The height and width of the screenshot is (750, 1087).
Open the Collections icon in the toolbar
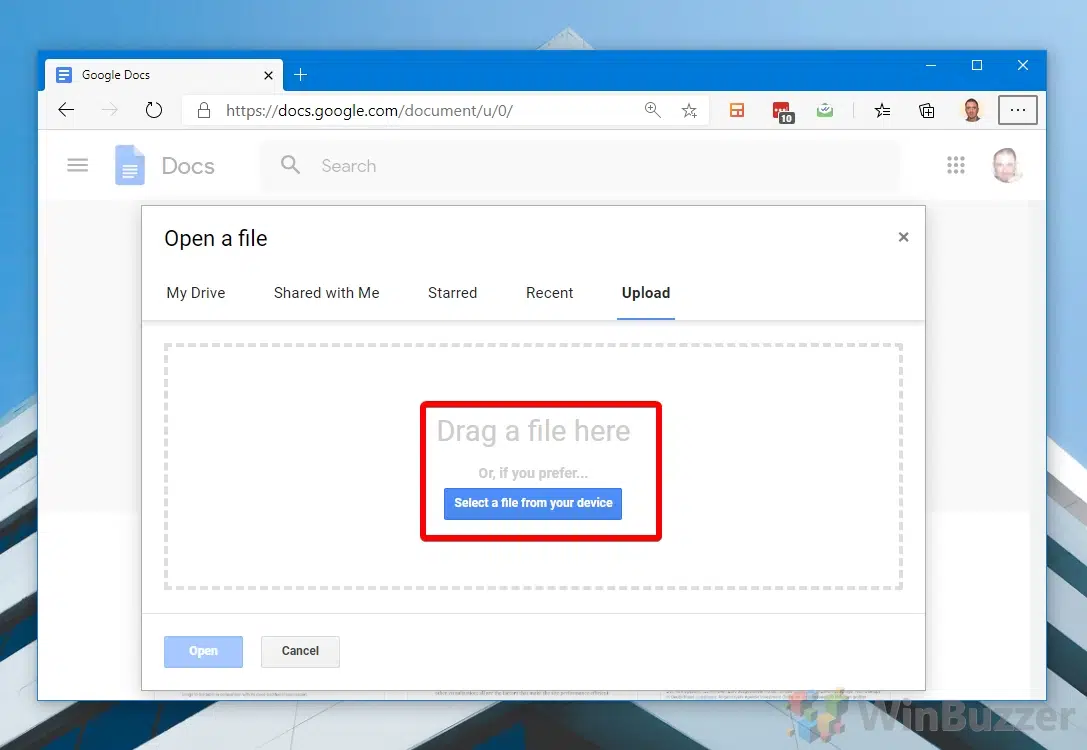click(x=927, y=110)
